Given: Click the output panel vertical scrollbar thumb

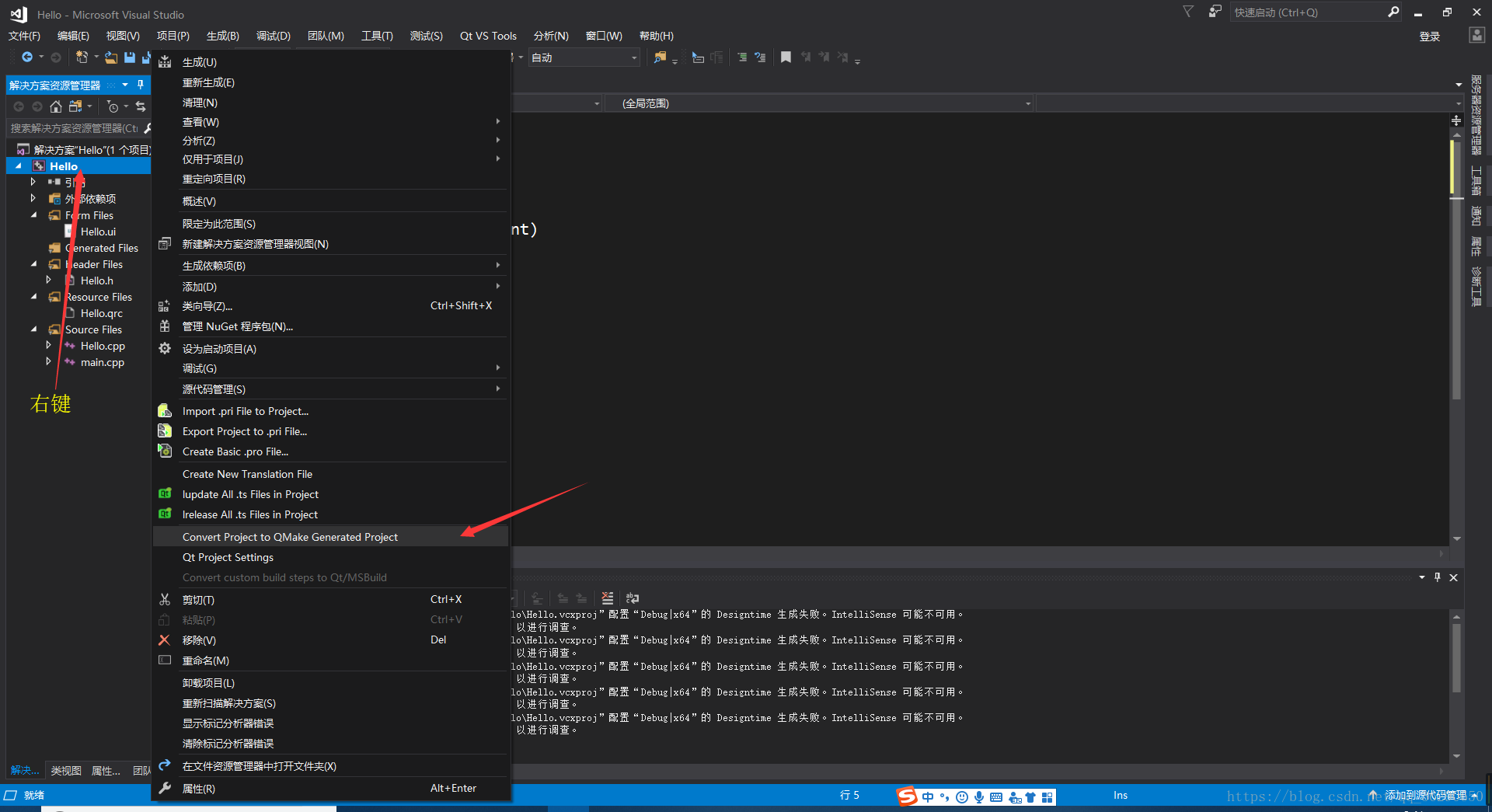Looking at the screenshot, I should (x=1456, y=657).
